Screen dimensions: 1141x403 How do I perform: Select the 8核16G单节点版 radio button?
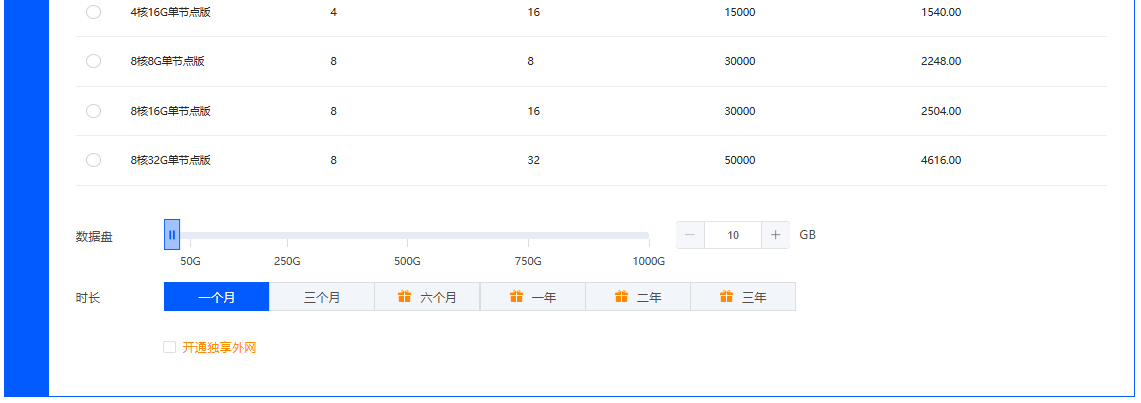coord(94,111)
